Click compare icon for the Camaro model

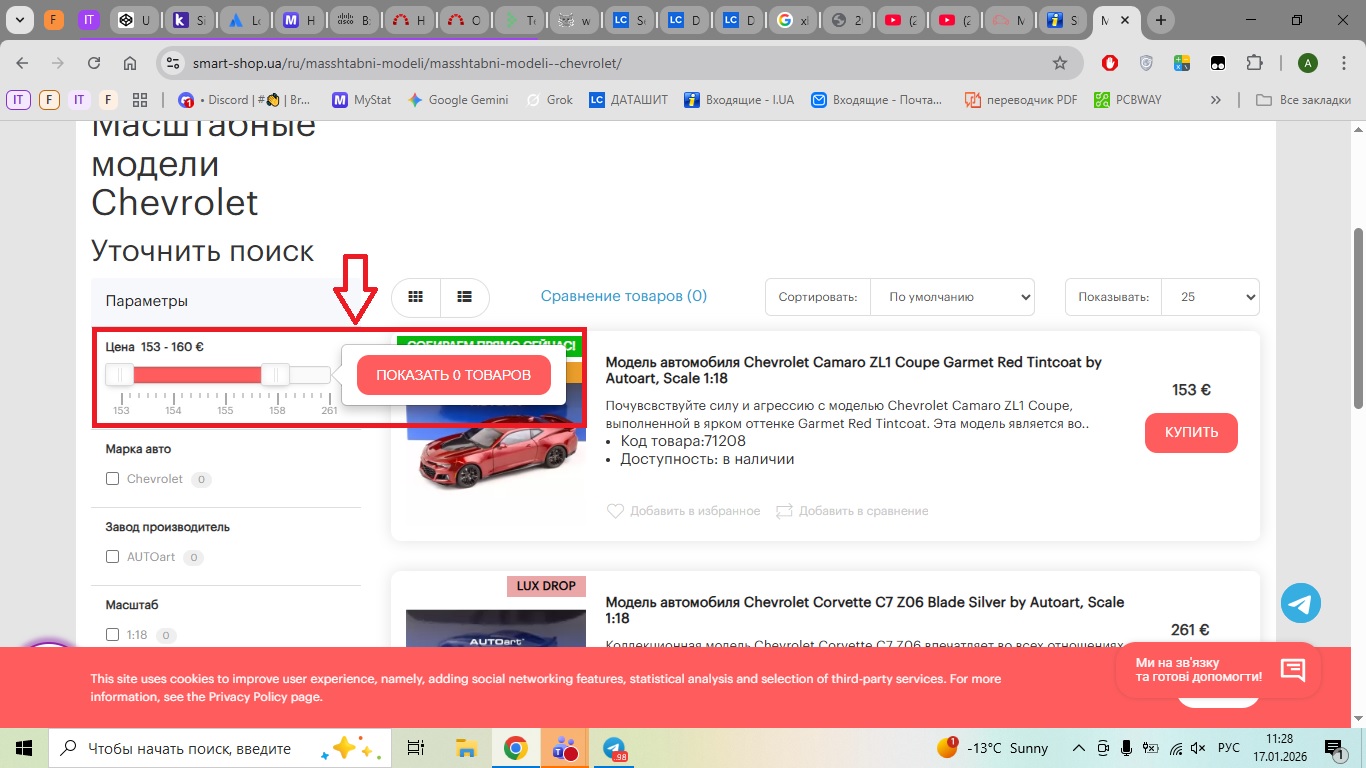784,511
